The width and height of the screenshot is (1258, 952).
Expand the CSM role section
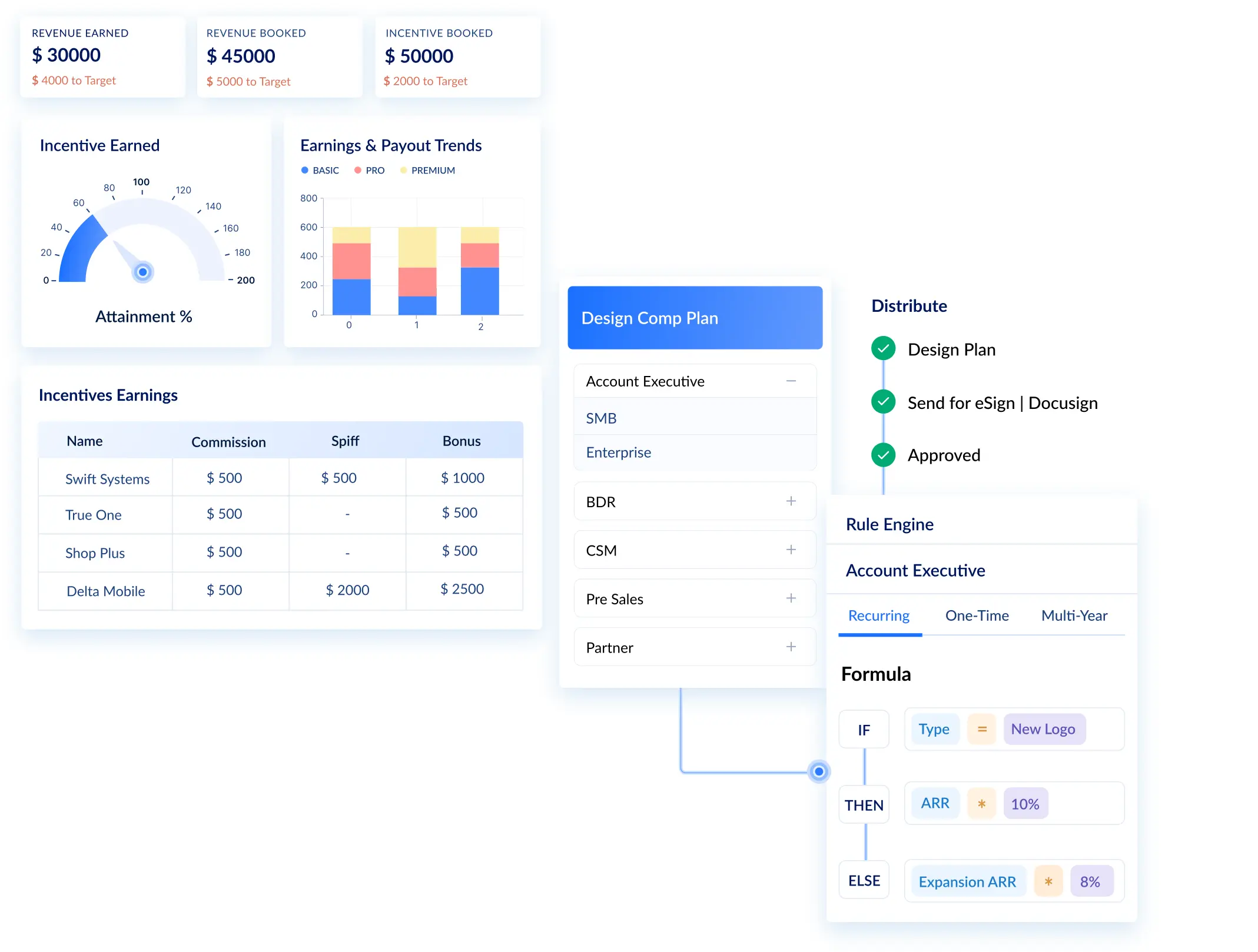(791, 550)
